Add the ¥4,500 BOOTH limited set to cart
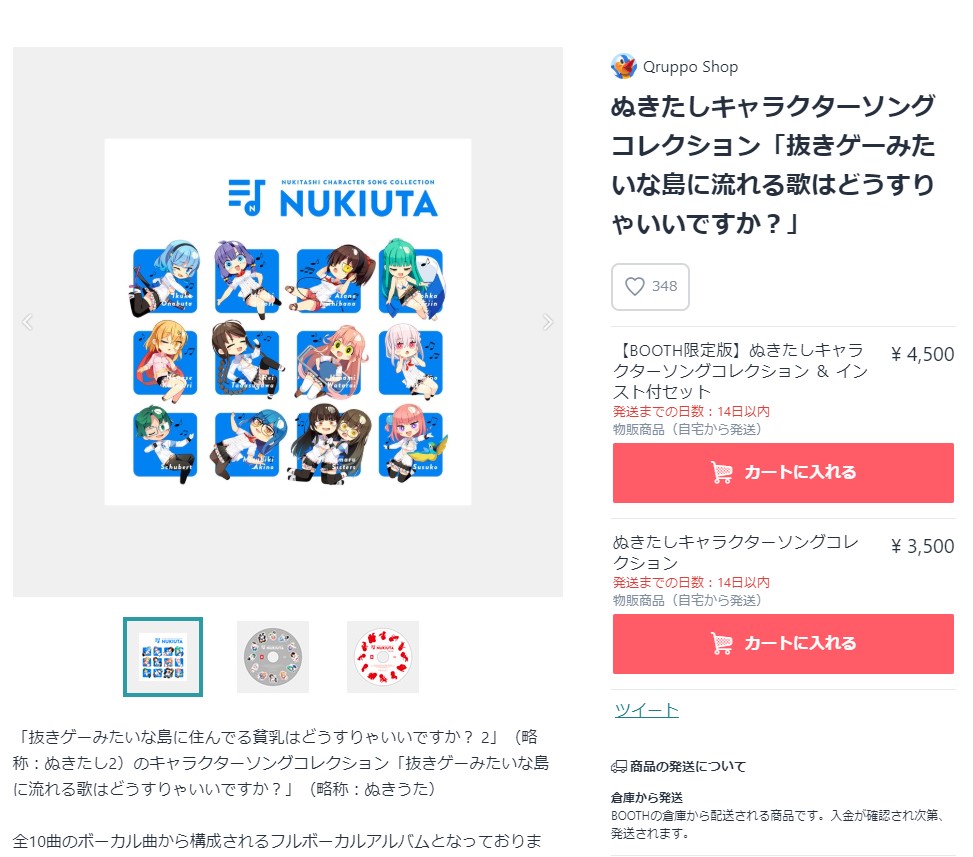This screenshot has height=857, width=973. (783, 473)
